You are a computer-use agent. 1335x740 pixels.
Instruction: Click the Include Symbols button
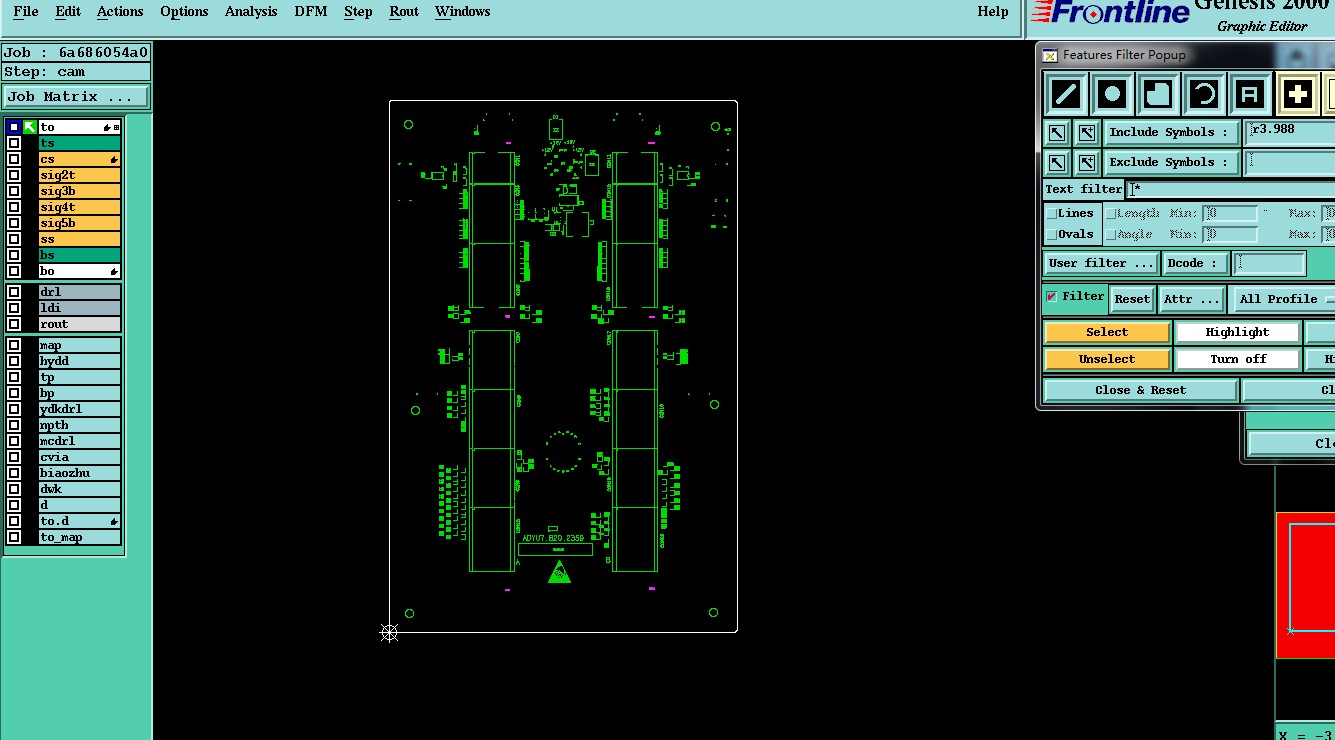[x=1170, y=132]
